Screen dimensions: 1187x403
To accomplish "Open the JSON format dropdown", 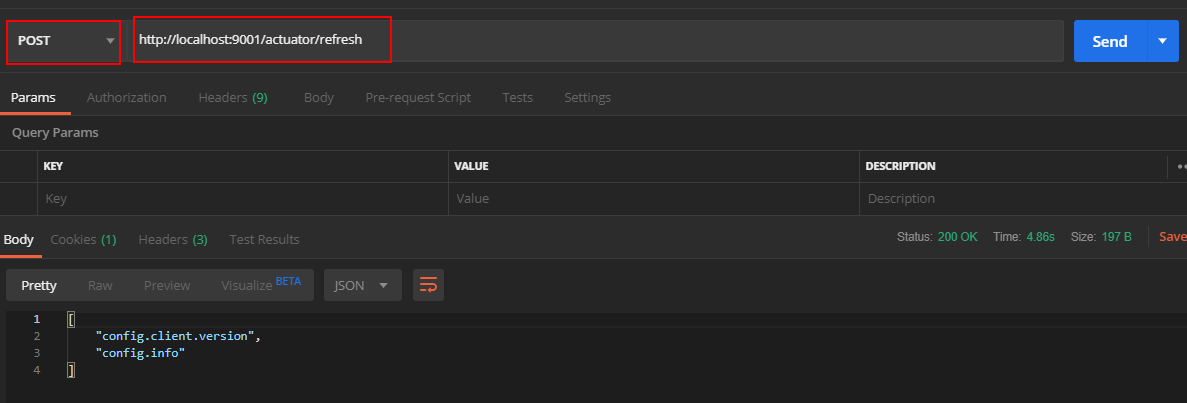I will (x=362, y=285).
